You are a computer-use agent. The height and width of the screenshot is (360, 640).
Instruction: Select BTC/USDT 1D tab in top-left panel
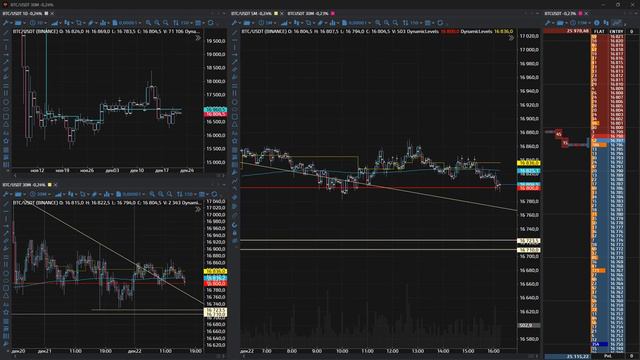click(22, 13)
